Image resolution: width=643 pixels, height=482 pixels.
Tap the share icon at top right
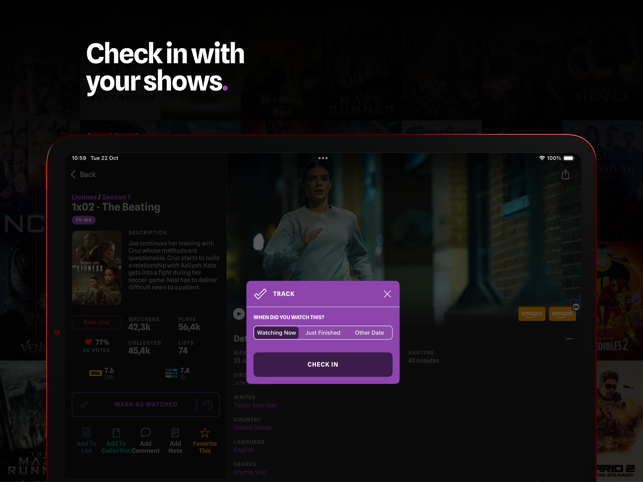click(x=565, y=175)
